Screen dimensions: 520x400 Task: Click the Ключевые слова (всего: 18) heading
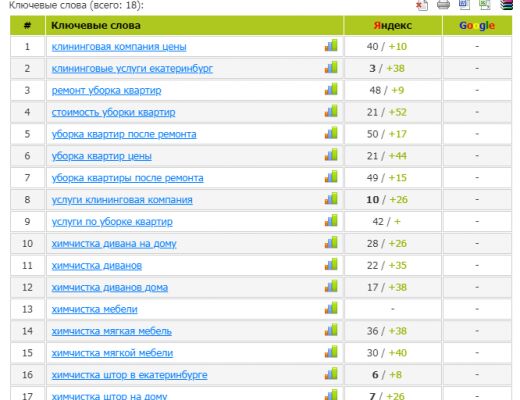click(76, 5)
